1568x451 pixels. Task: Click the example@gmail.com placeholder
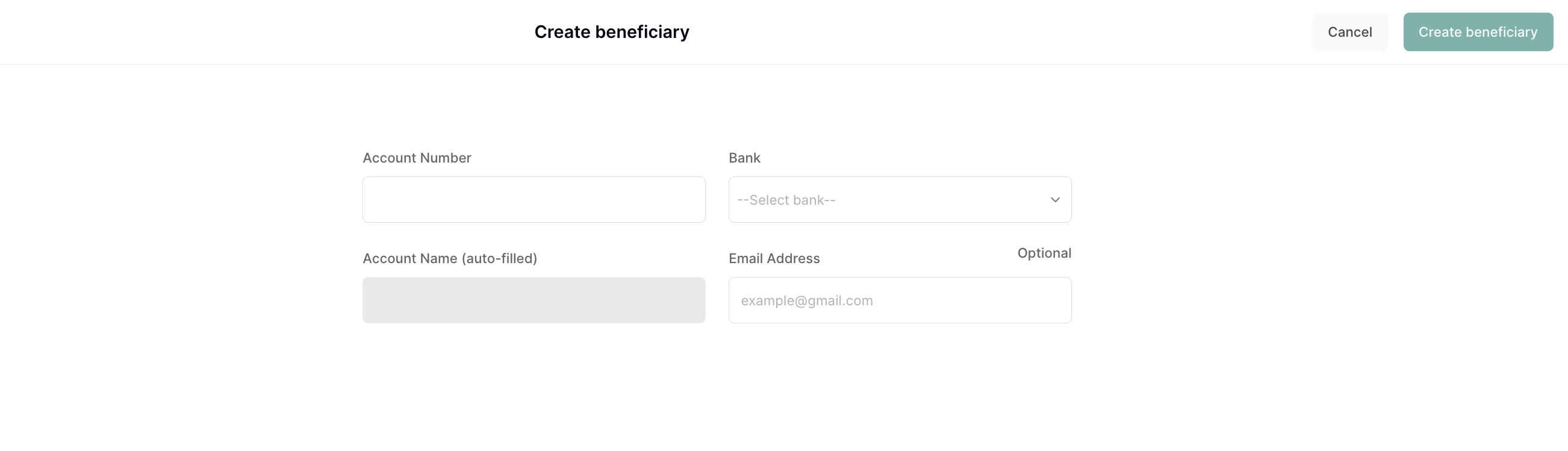(x=806, y=300)
